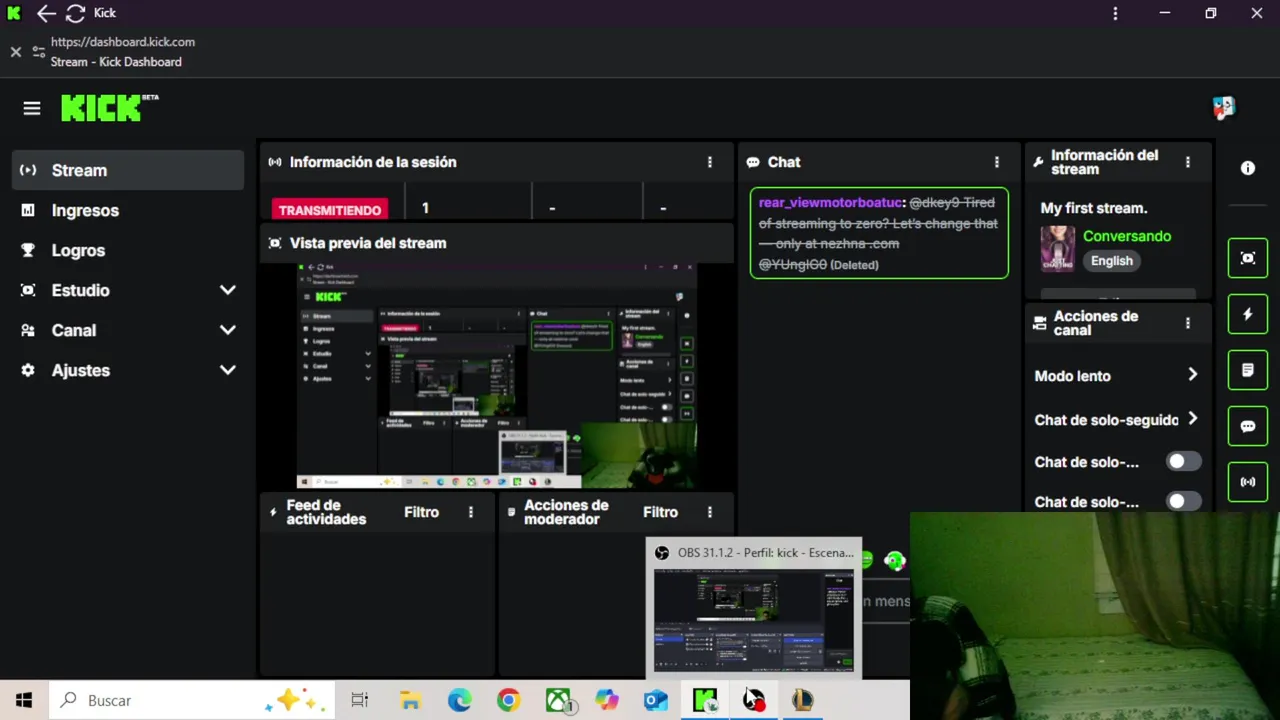The height and width of the screenshot is (720, 1280).
Task: Go to Logros in the sidebar
Action: point(128,250)
